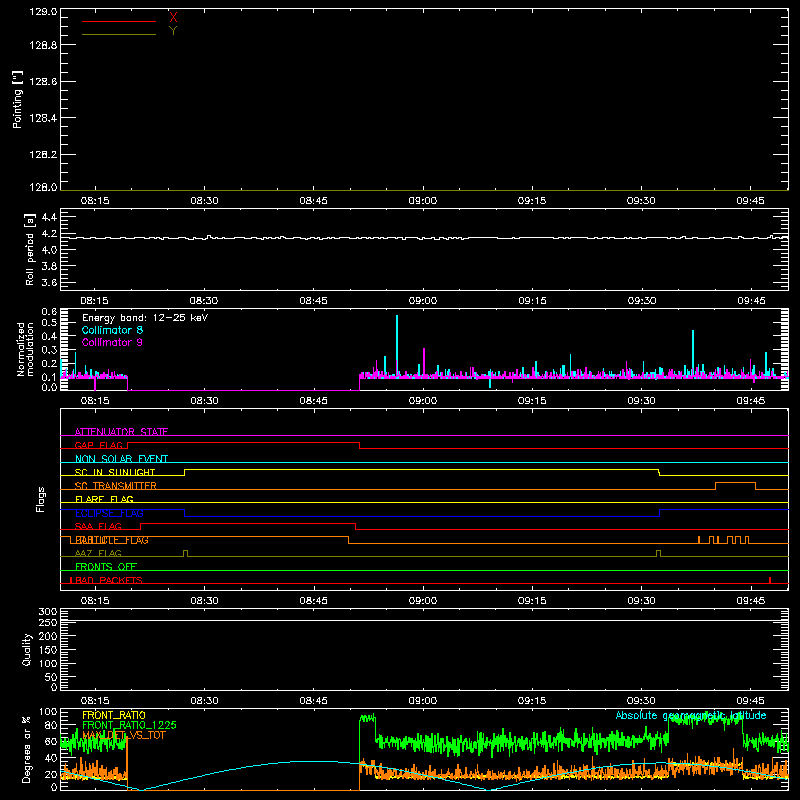Click the MAX_DET_VS_TOT legend entry
This screenshot has width=800, height=800.
124,735
